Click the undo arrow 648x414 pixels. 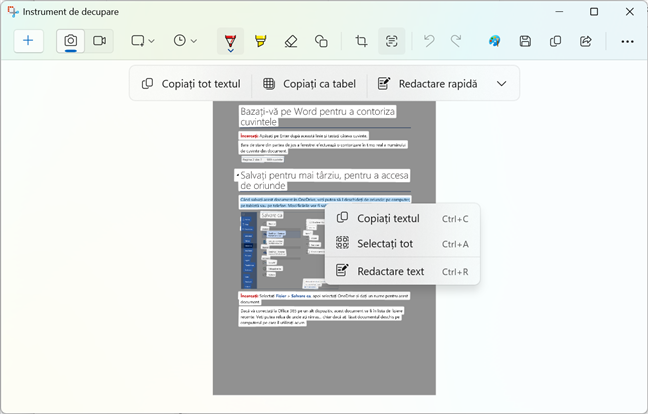pyautogui.click(x=430, y=41)
